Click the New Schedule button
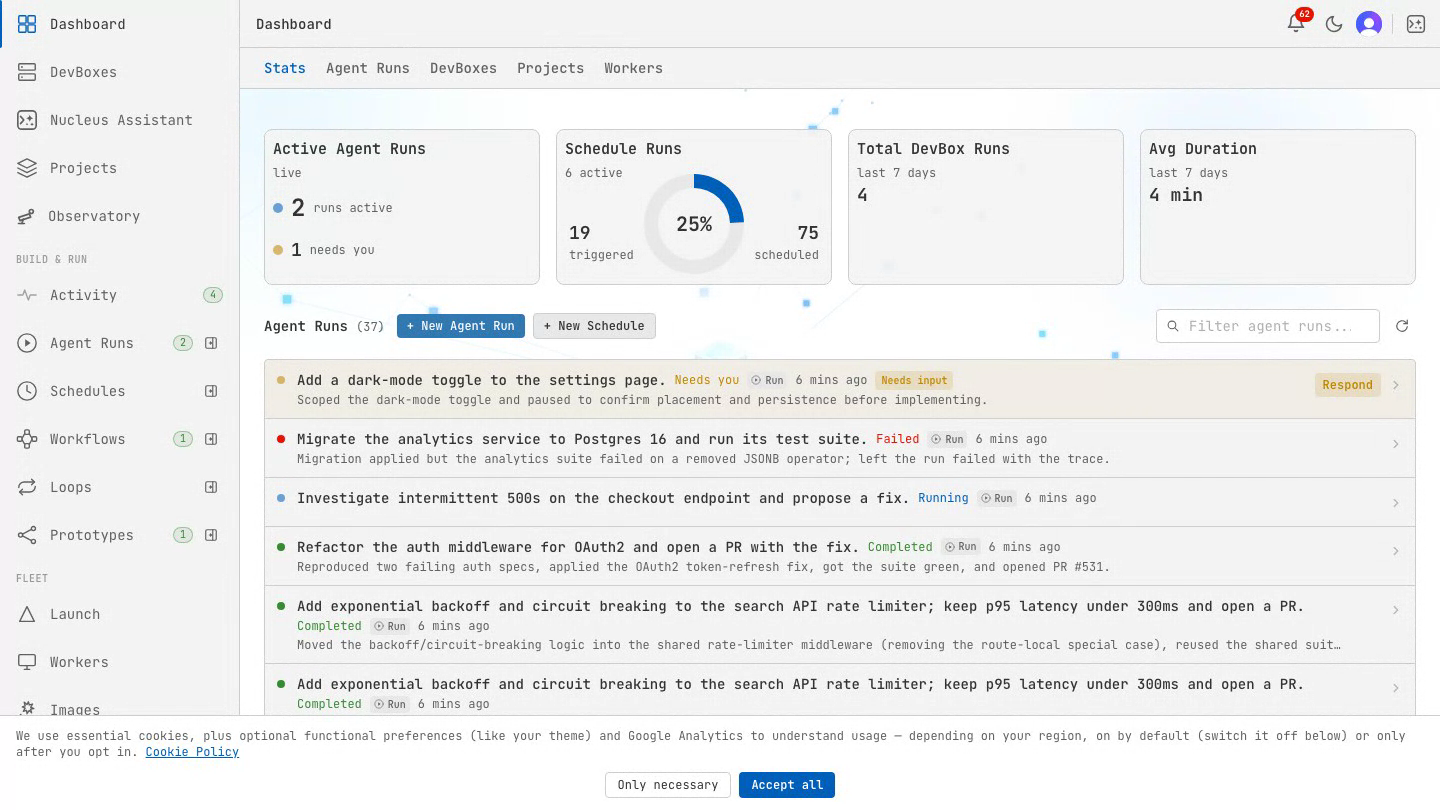 [x=595, y=326]
